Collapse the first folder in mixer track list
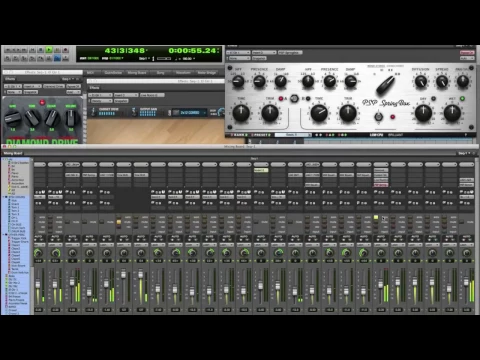The width and height of the screenshot is (480, 360). (x=4, y=159)
